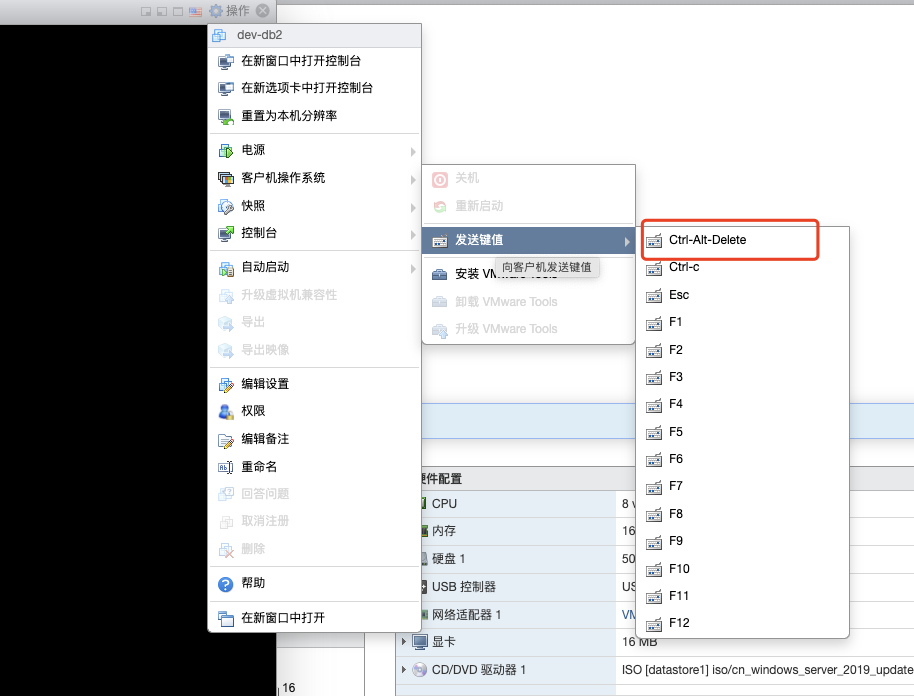This screenshot has height=696, width=914.
Task: Click the 重命名 rename icon
Action: coord(225,467)
